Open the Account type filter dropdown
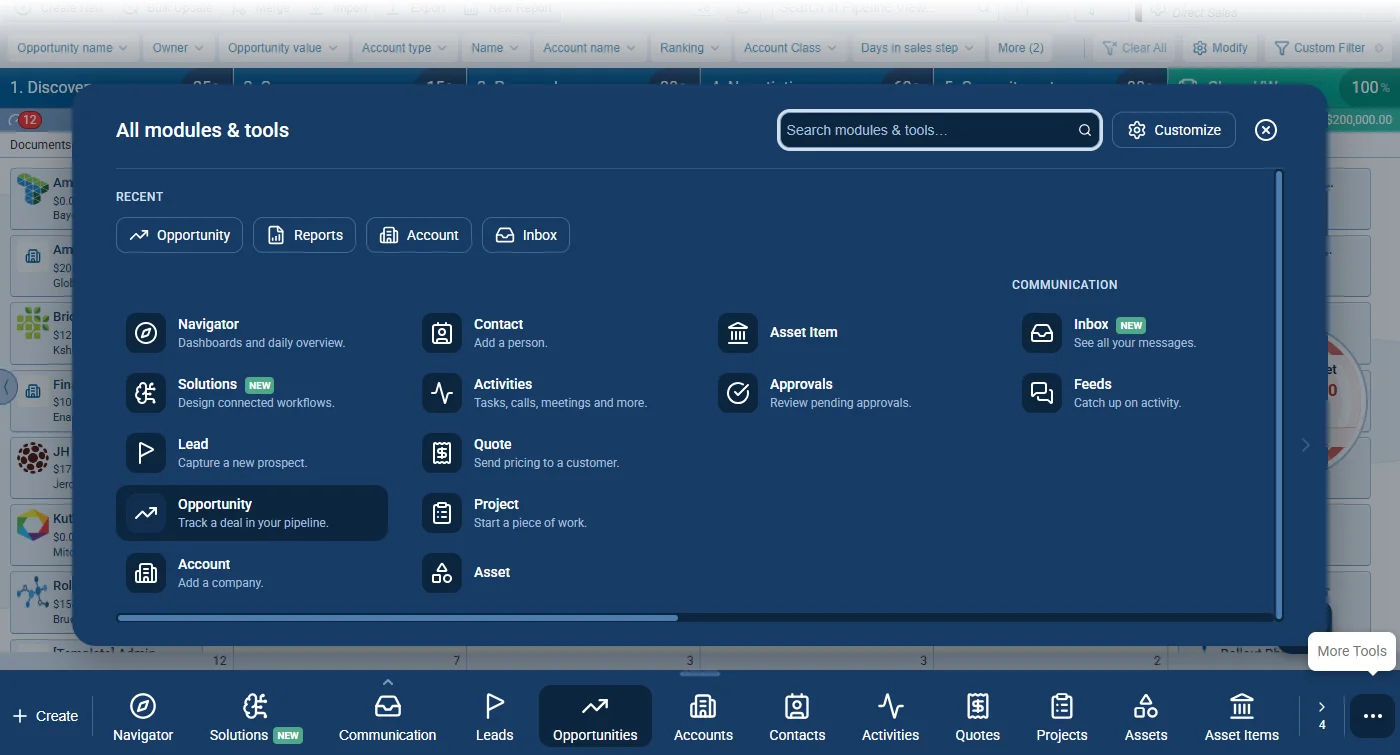The width and height of the screenshot is (1400, 755). [x=405, y=48]
